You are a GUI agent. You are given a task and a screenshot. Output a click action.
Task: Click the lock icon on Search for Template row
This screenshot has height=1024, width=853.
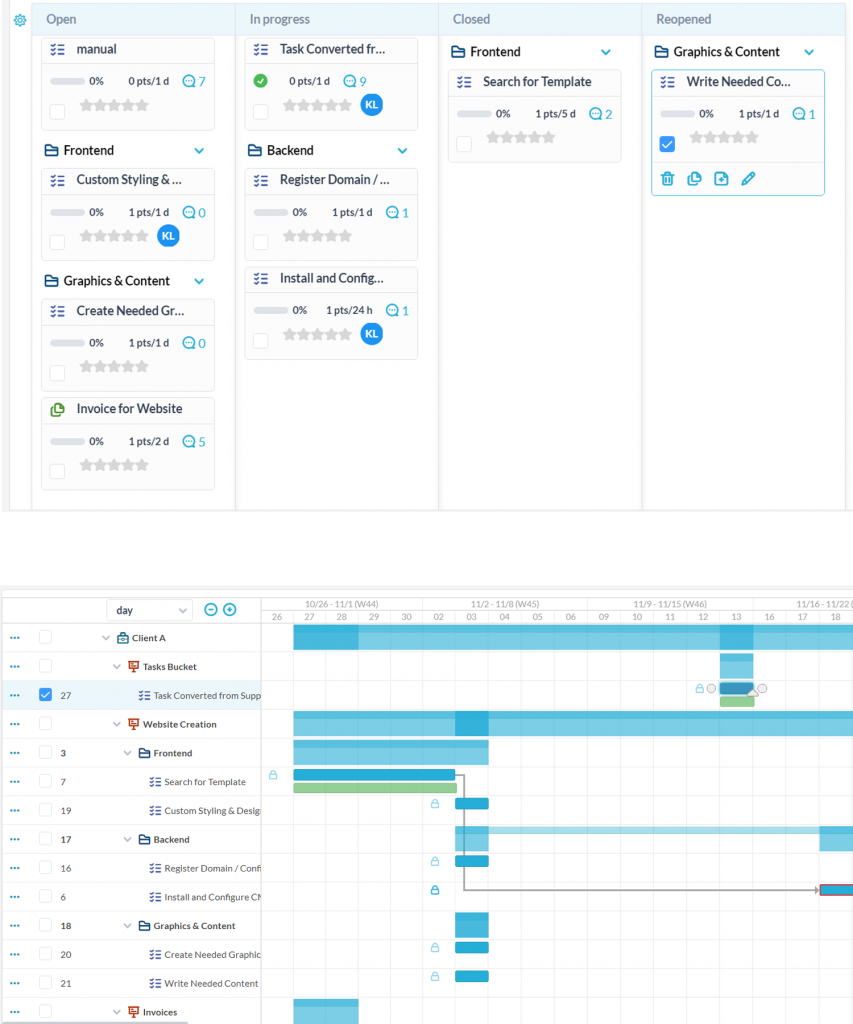tap(273, 773)
